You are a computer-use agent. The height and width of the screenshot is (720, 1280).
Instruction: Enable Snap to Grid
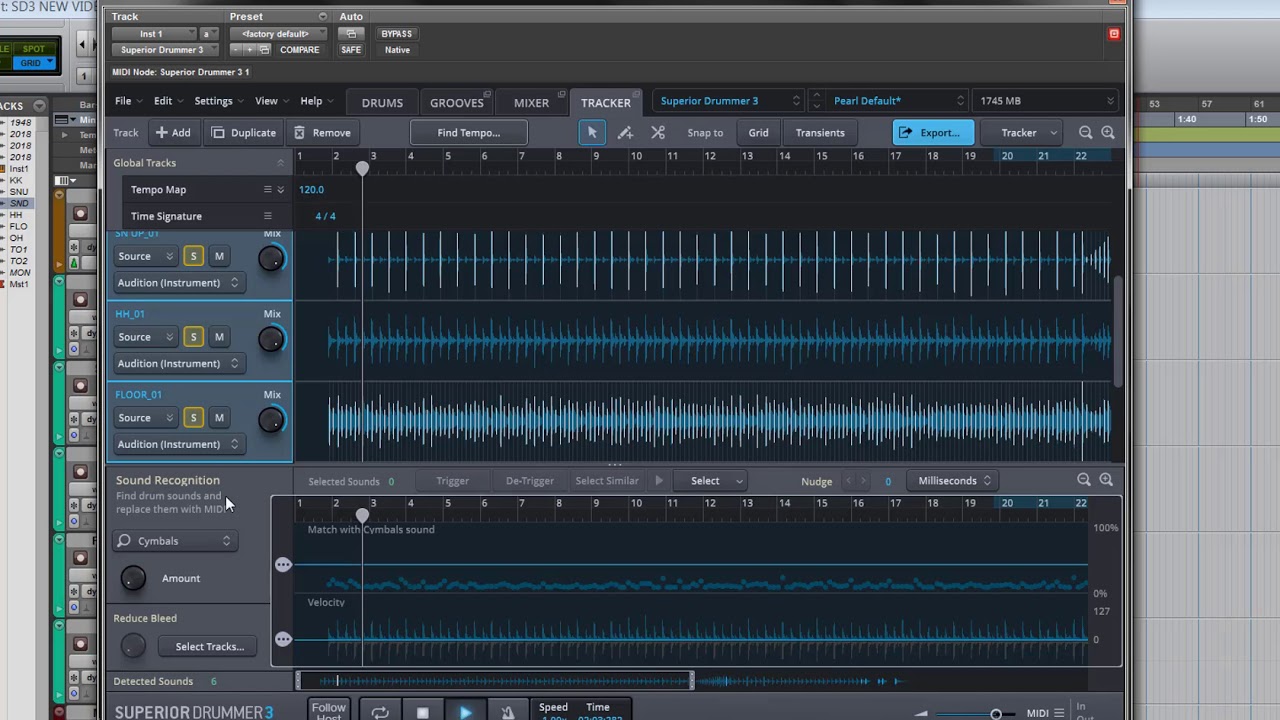tap(759, 132)
